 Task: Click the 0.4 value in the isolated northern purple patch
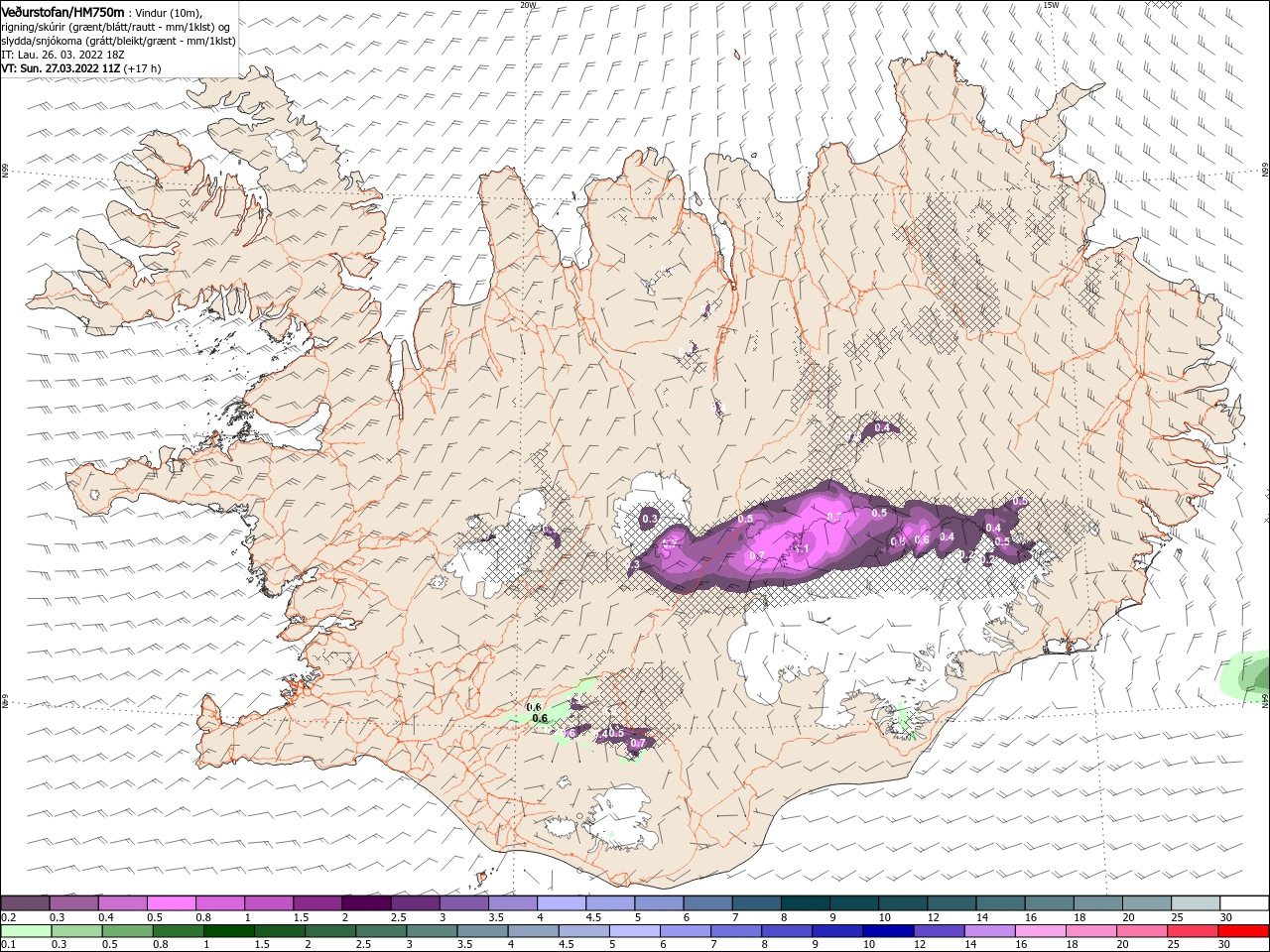point(881,428)
